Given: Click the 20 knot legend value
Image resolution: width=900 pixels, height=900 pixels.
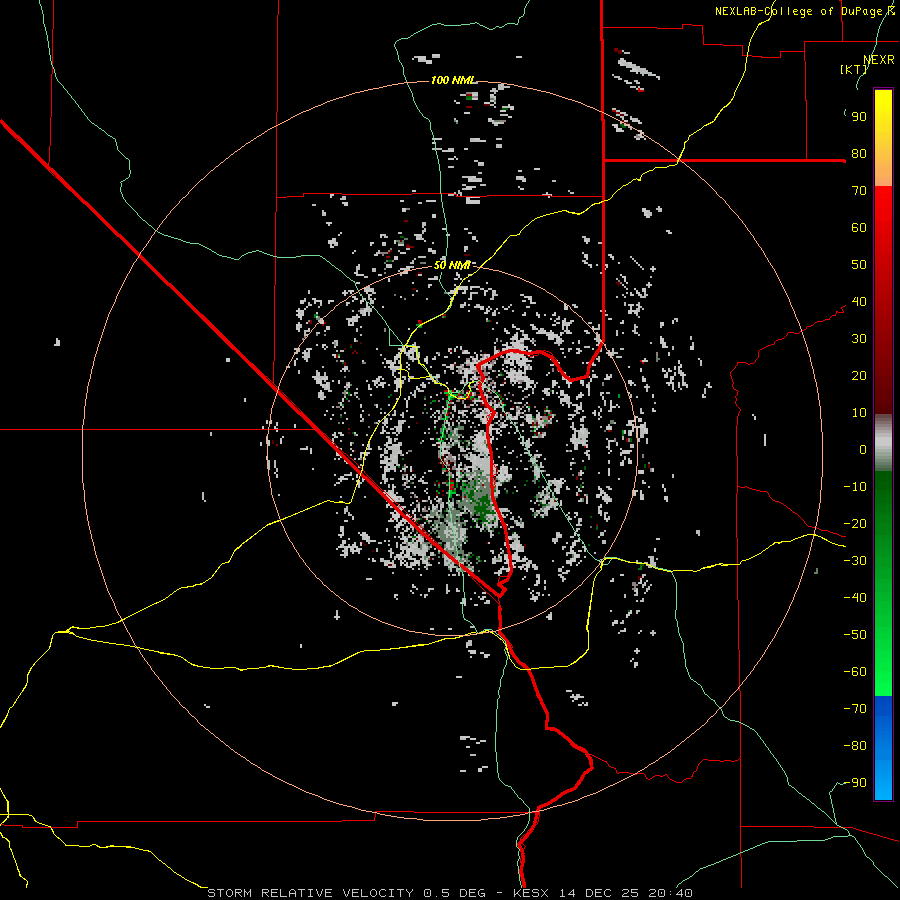Looking at the screenshot, I should click(859, 376).
